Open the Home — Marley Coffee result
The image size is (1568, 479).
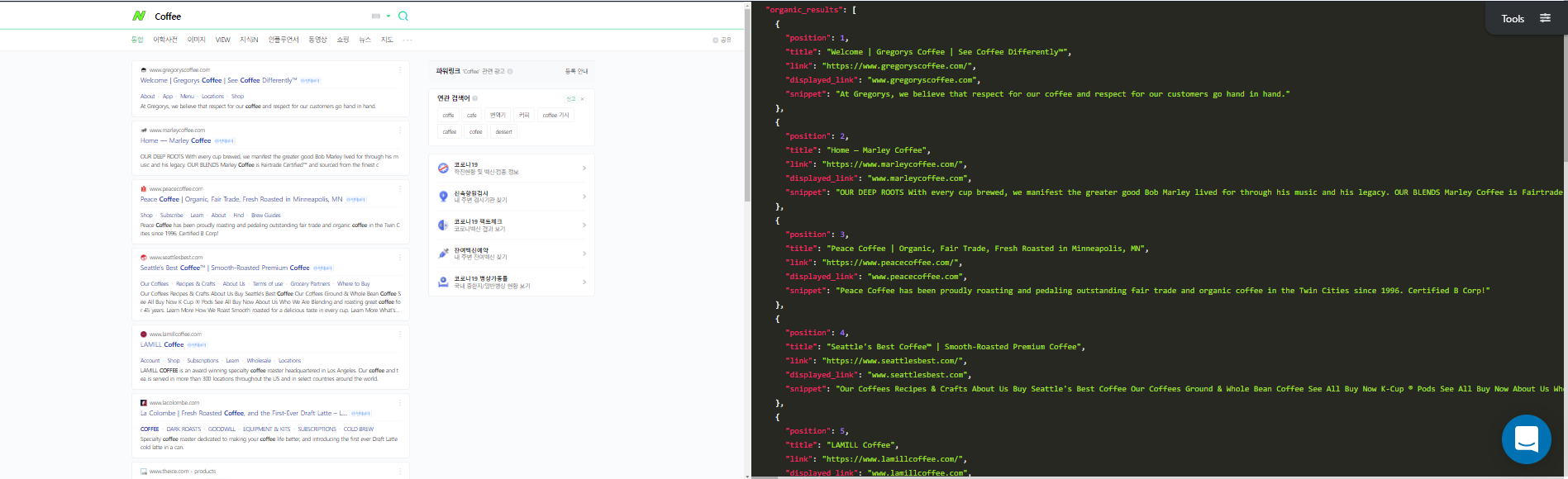(175, 140)
